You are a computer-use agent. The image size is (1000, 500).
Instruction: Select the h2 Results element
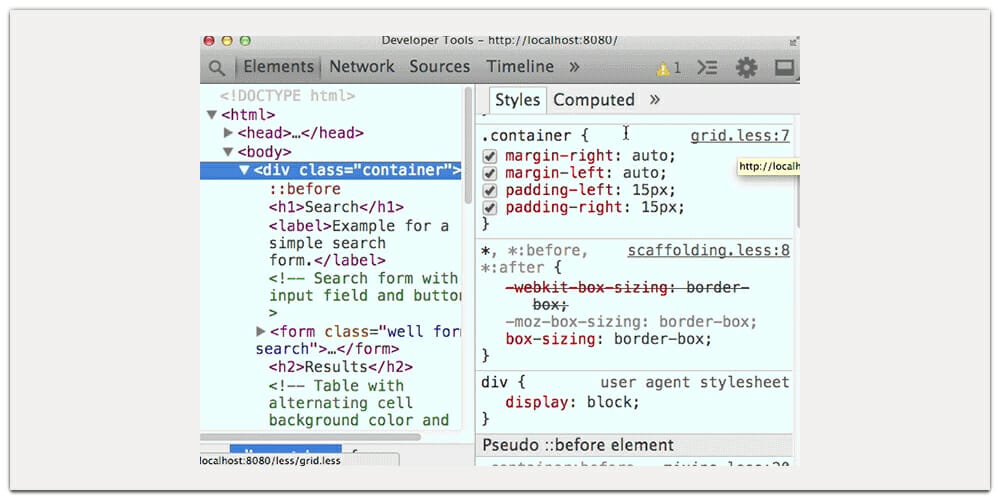click(x=341, y=367)
